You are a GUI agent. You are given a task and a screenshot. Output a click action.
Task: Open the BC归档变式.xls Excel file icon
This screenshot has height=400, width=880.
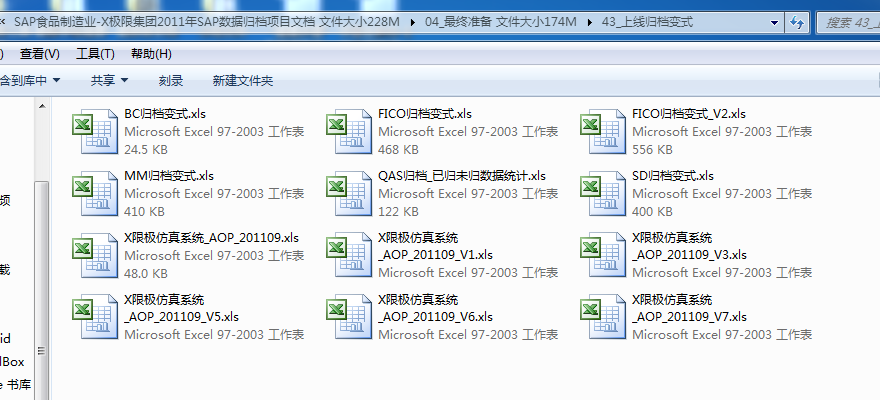coord(95,131)
